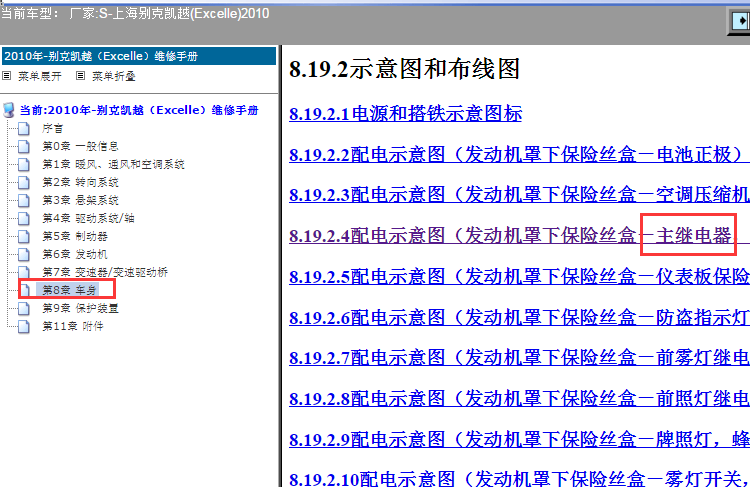Viewport: 750px width, 487px height.
Task: Open 第1章 暖风、通风和空调系统 chapter
Action: coord(113,165)
